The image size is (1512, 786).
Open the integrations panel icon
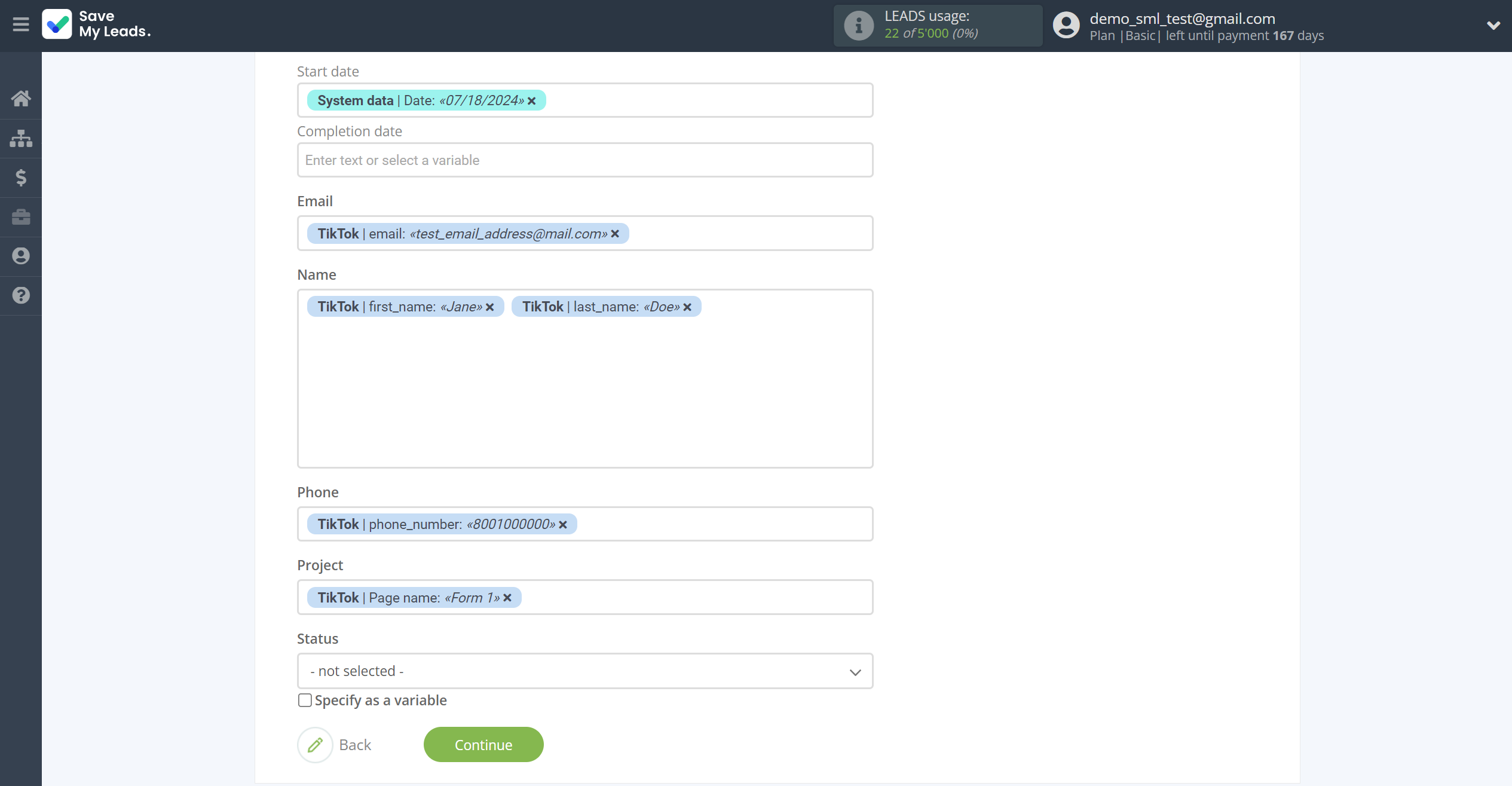(x=21, y=138)
